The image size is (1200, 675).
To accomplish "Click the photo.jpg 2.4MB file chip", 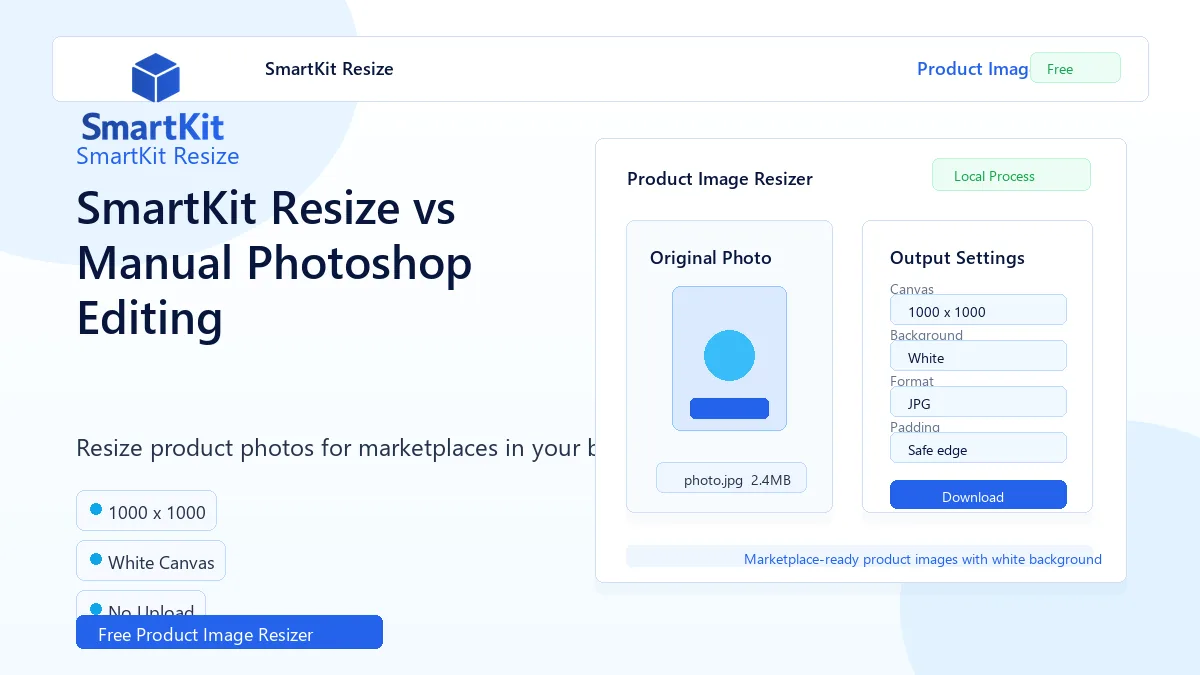I will click(731, 478).
